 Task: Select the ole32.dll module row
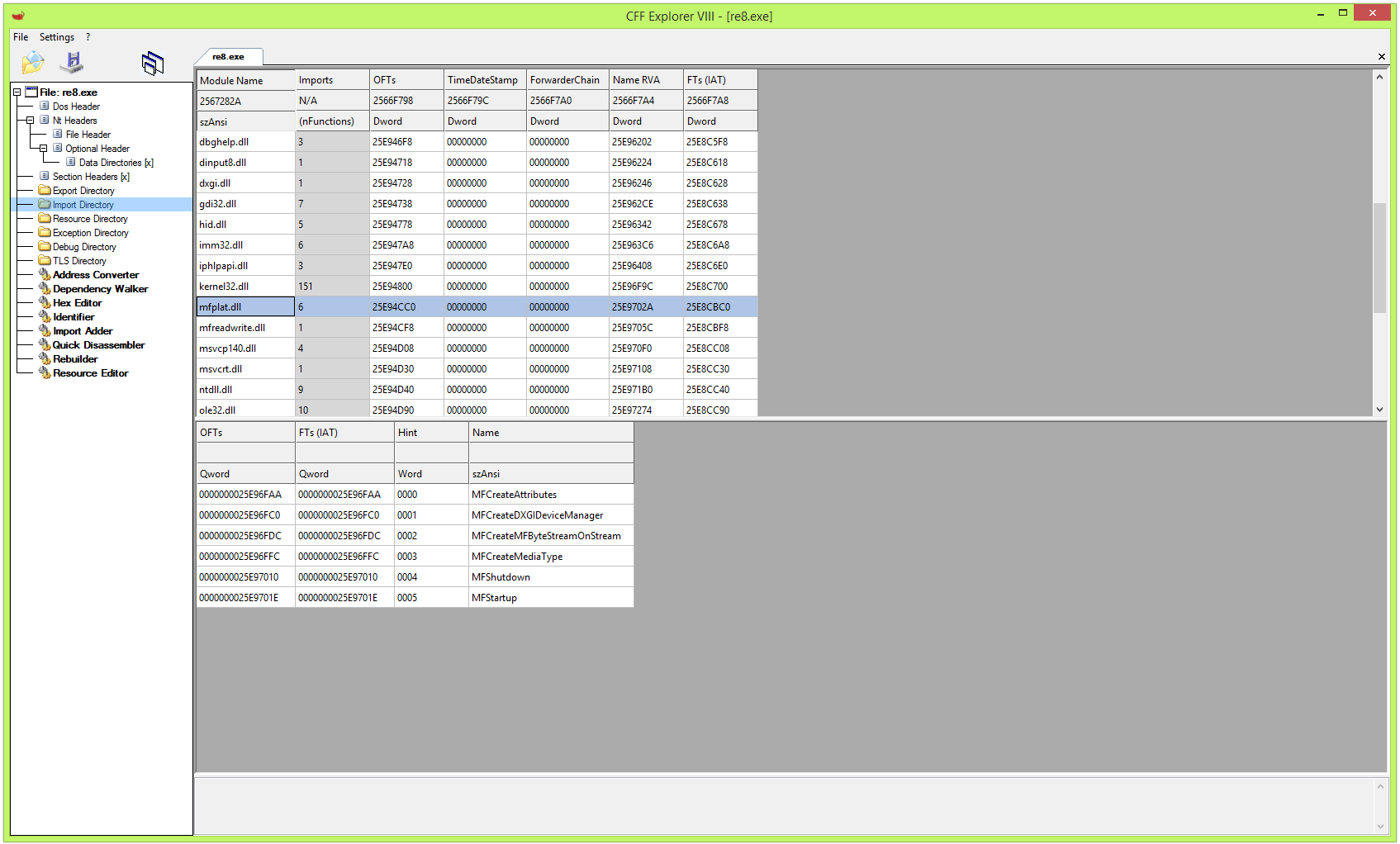tap(477, 410)
